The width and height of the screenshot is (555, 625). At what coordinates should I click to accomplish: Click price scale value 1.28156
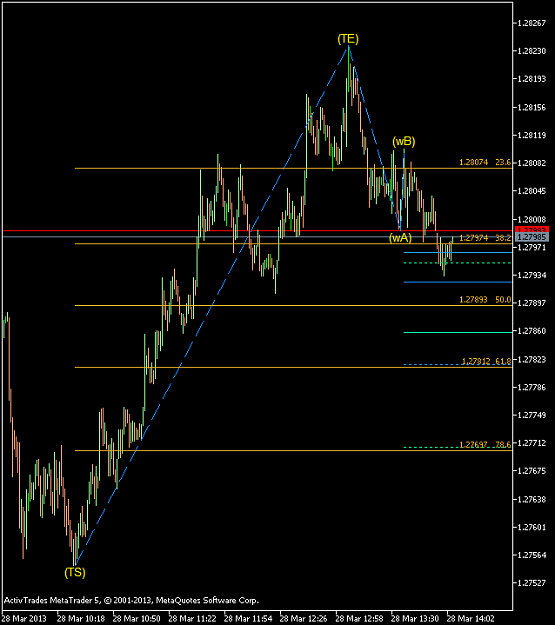click(531, 107)
